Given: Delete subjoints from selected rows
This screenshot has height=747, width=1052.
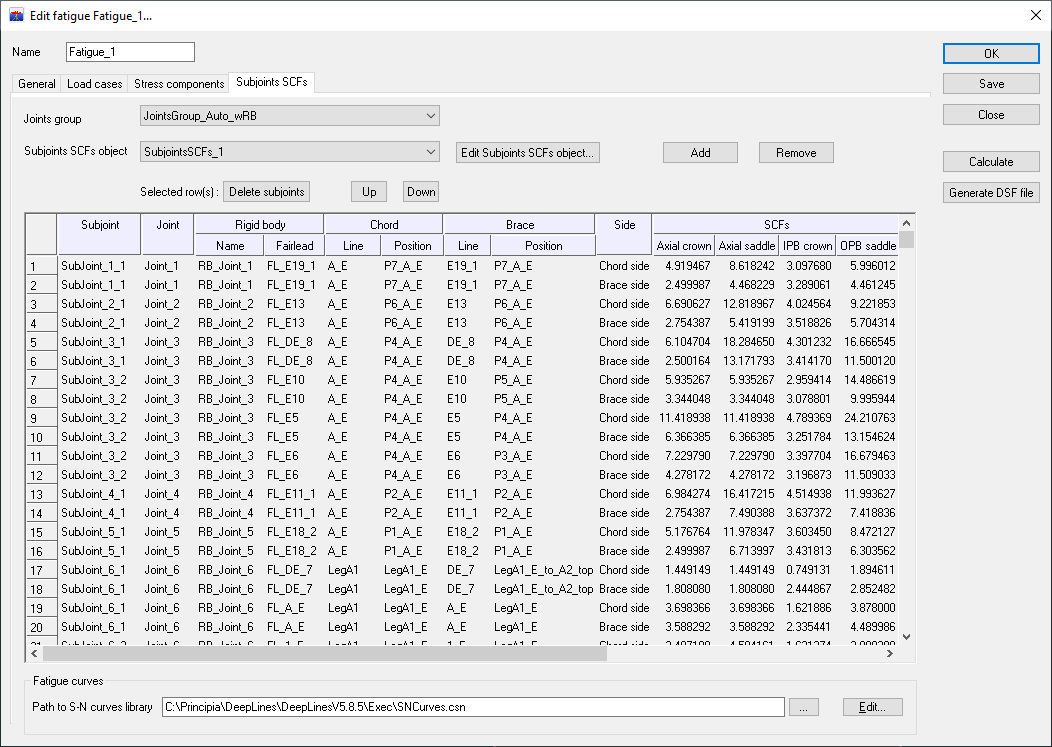Looking at the screenshot, I should pyautogui.click(x=266, y=192).
